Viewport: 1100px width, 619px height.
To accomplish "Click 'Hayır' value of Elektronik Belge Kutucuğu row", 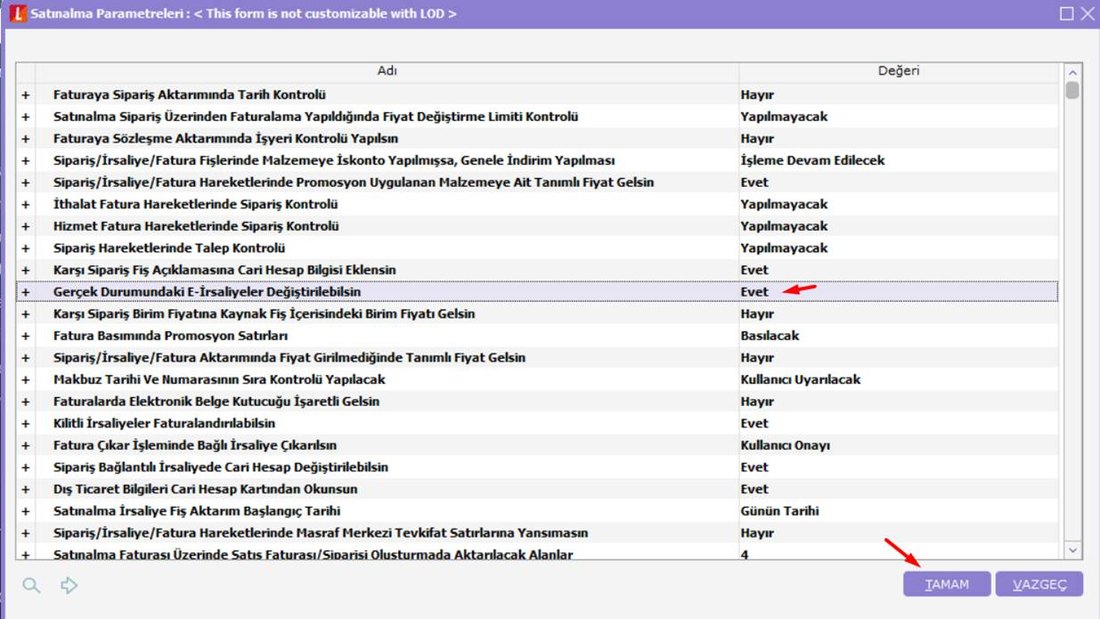I will click(x=757, y=401).
